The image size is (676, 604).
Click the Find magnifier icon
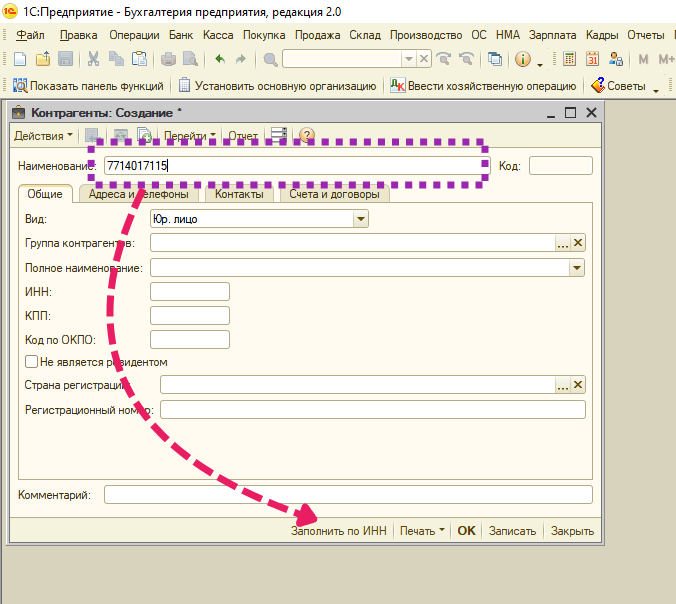(270, 59)
